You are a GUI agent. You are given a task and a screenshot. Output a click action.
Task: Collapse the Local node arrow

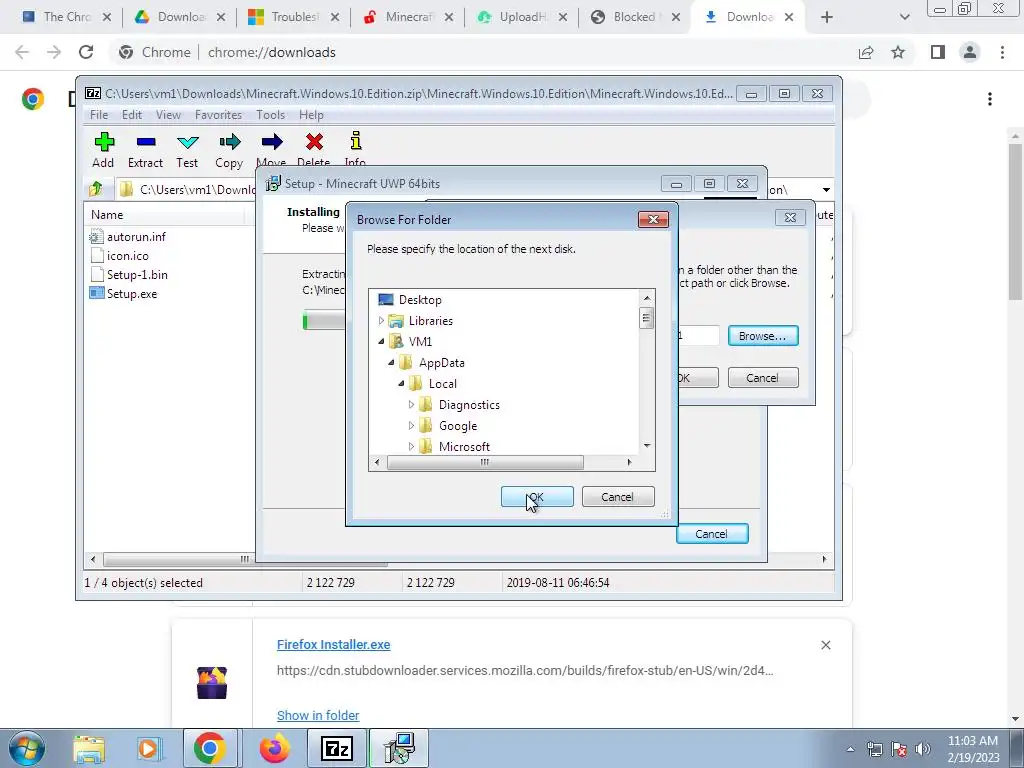[x=401, y=383]
